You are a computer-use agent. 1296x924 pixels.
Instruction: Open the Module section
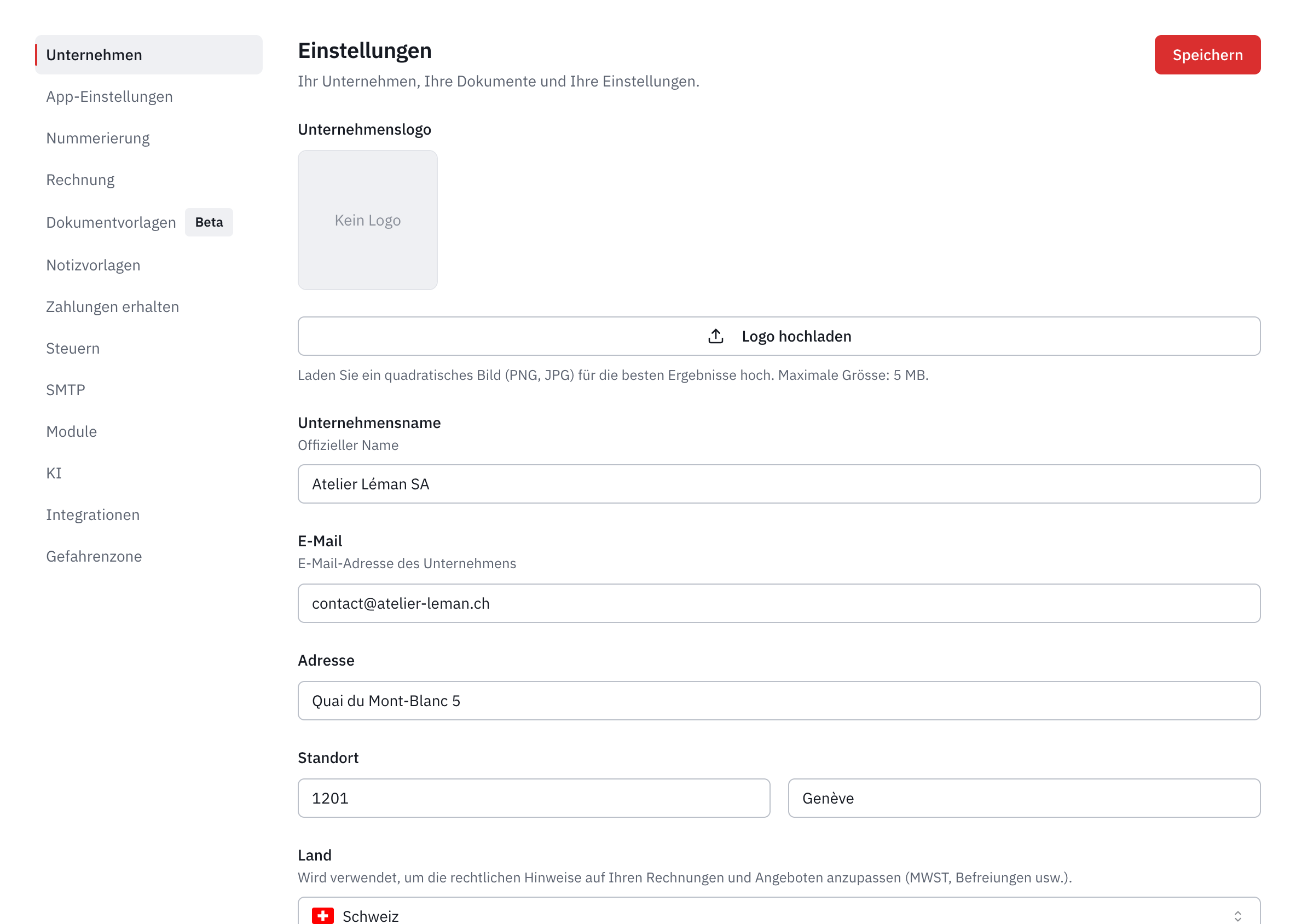pyautogui.click(x=72, y=431)
